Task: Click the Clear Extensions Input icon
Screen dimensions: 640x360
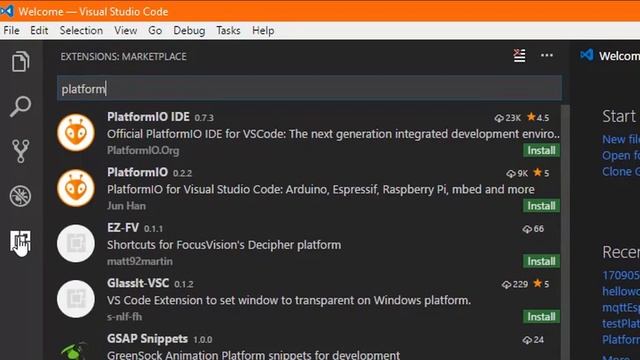Action: click(x=520, y=56)
